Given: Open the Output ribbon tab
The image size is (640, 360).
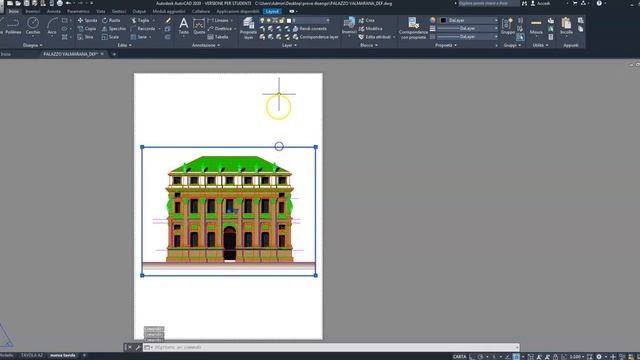Looking at the screenshot, I should coord(139,11).
